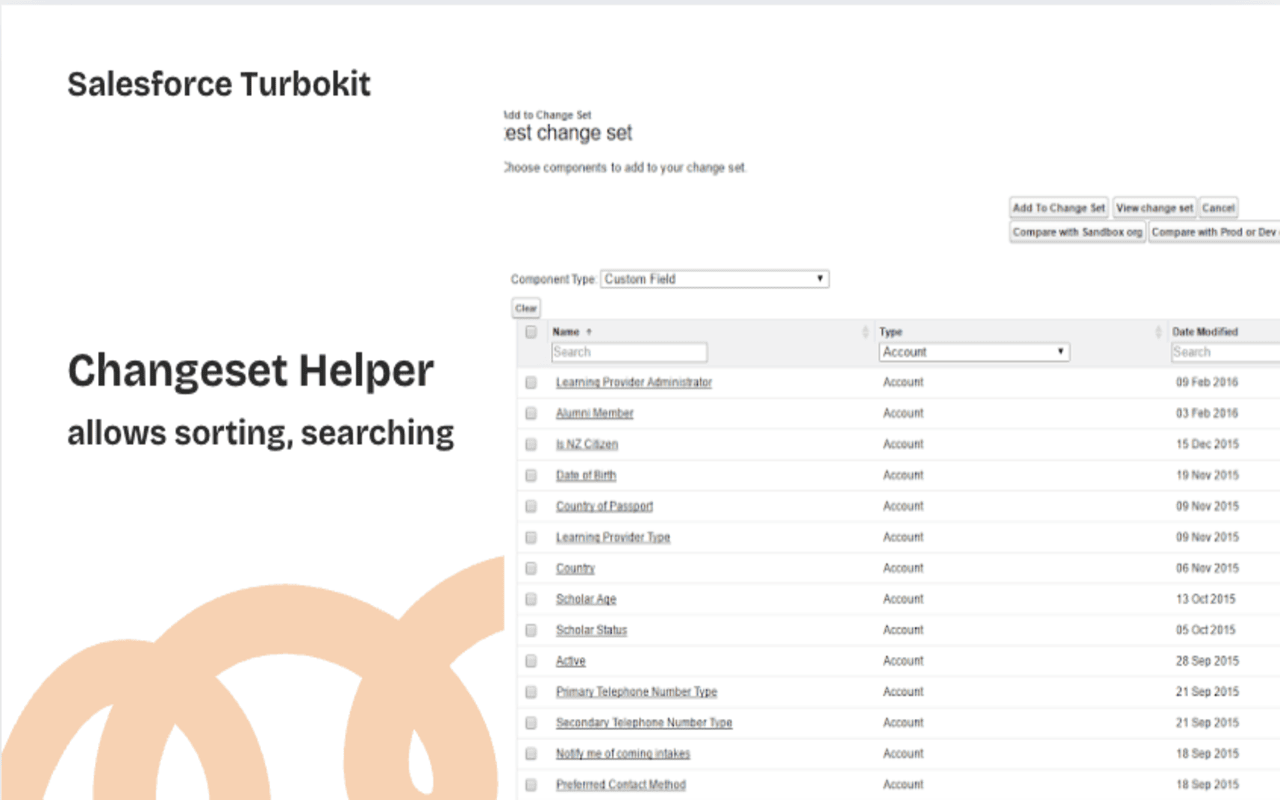This screenshot has height=800, width=1280.
Task: Check the Country of Passport row checkbox
Action: (531, 507)
